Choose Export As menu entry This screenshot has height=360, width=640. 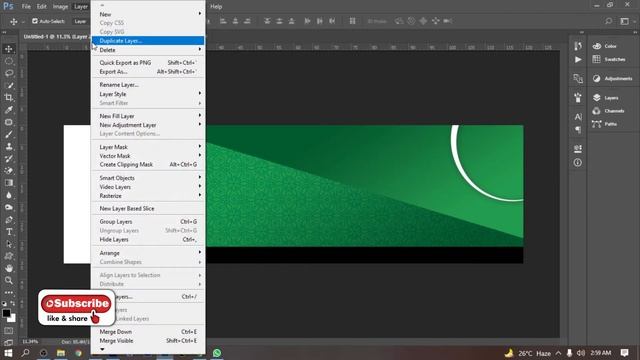tap(148, 71)
